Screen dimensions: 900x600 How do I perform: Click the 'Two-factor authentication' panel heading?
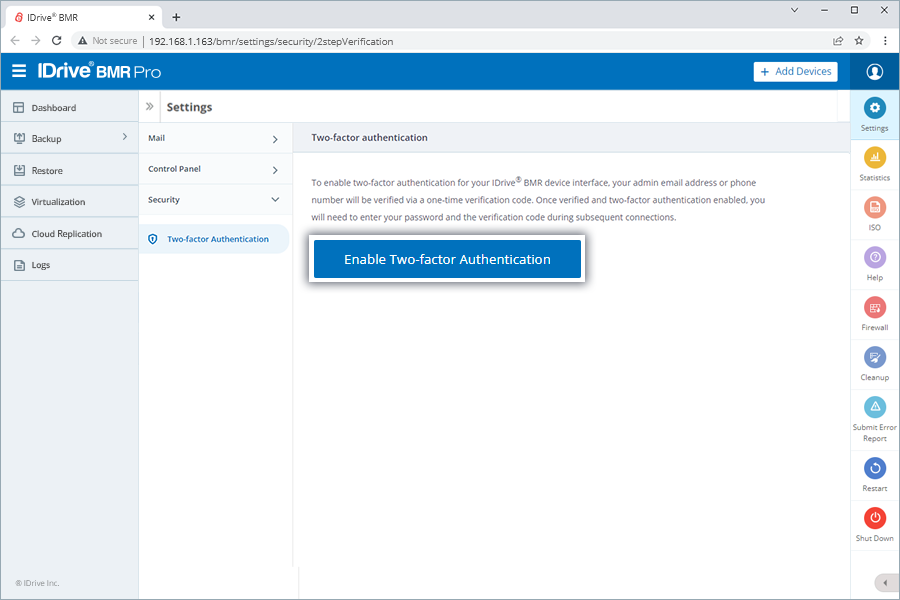(x=369, y=138)
